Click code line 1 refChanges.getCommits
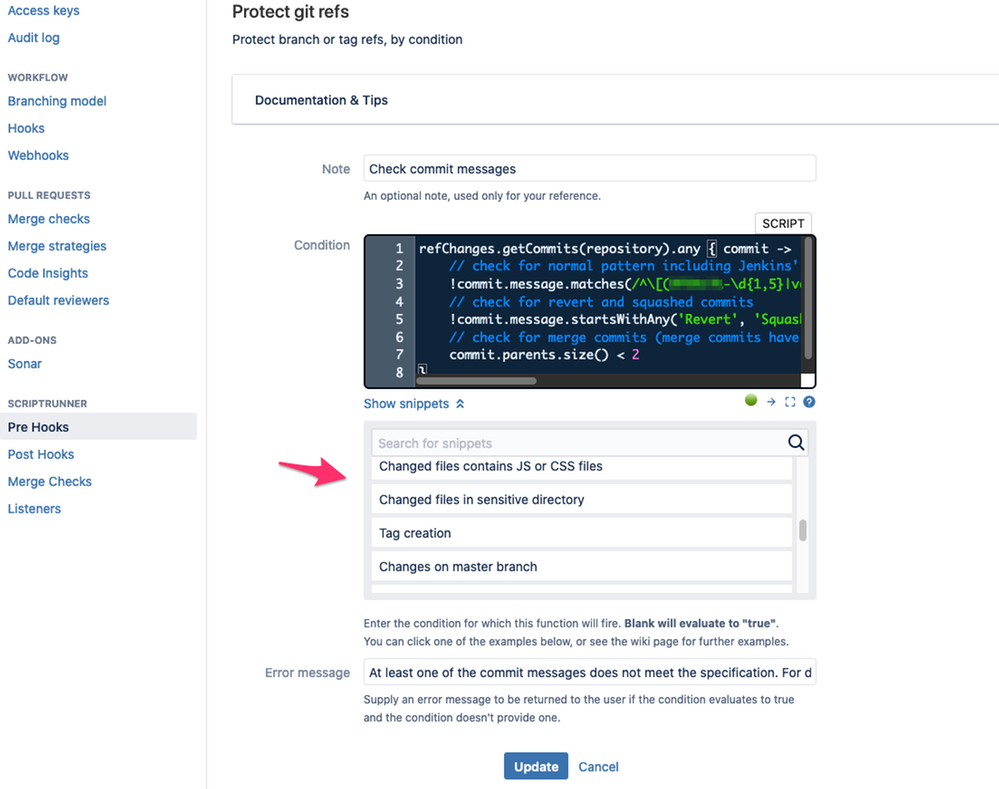Viewport: 999px width, 789px height. coord(605,249)
